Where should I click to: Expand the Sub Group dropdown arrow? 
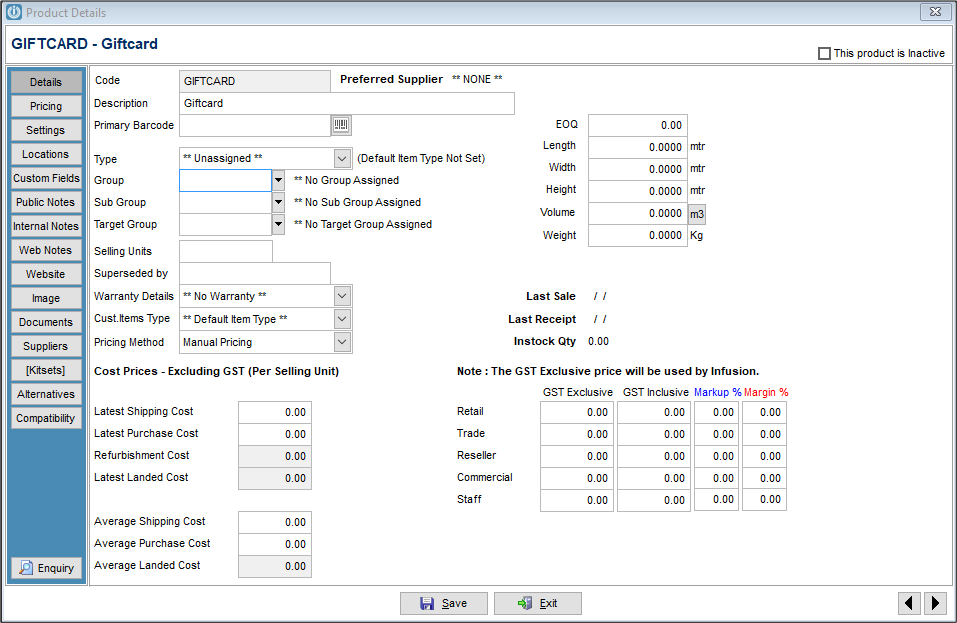coord(278,203)
